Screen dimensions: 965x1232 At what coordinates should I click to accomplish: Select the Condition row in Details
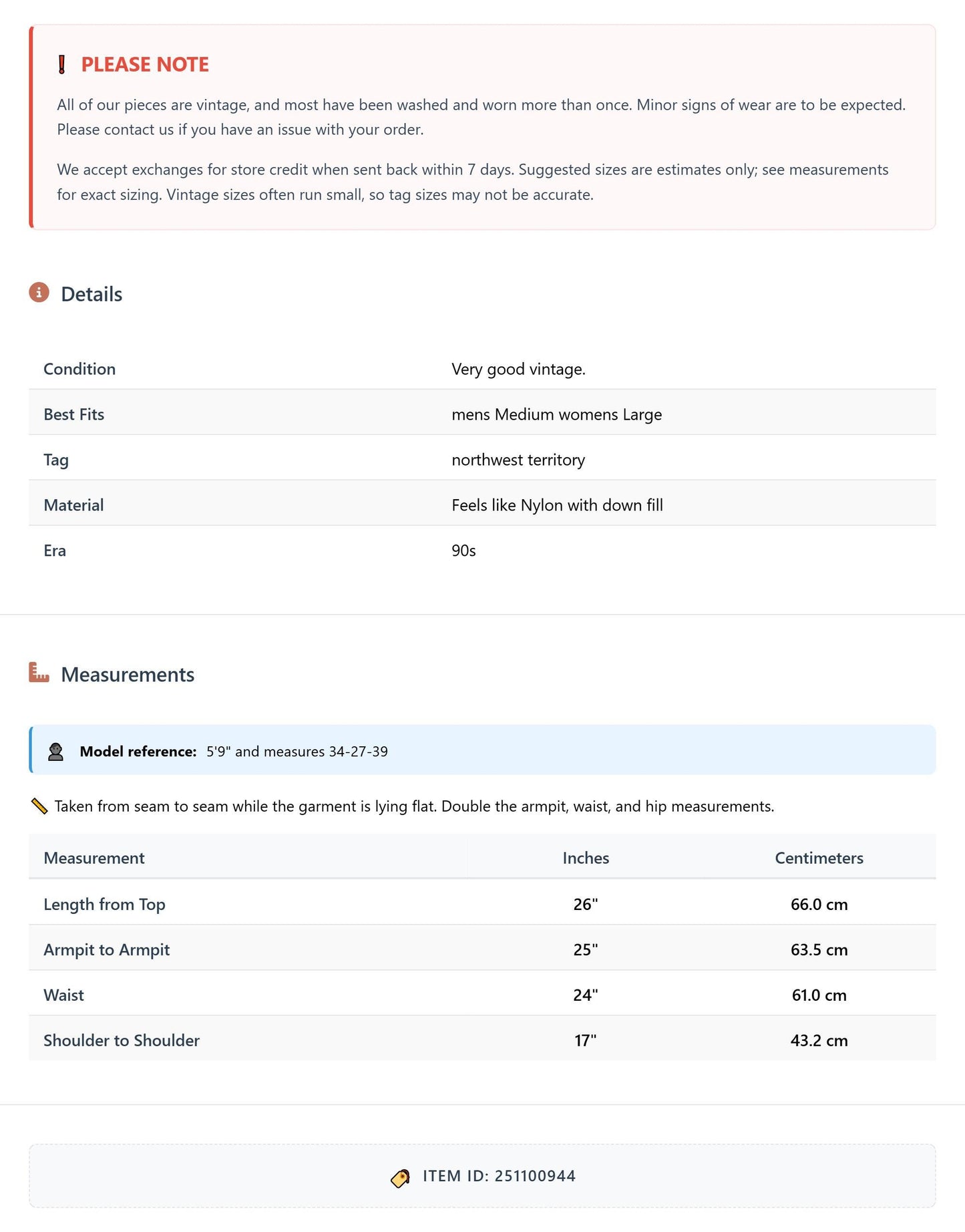(482, 369)
